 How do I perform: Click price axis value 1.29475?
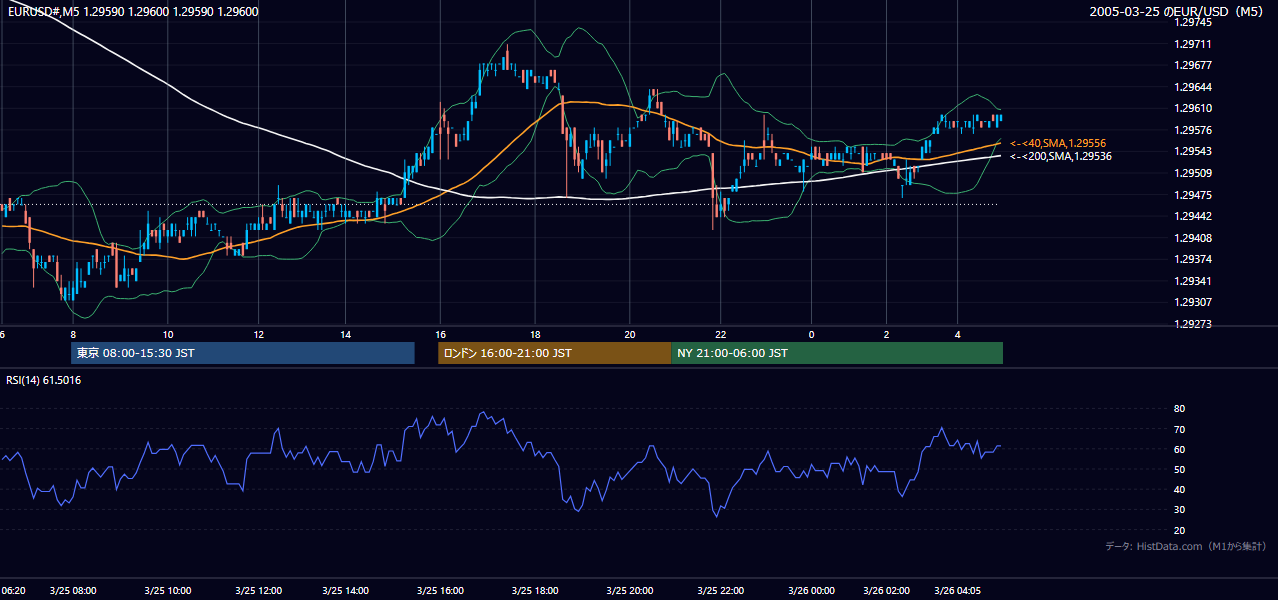click(1192, 195)
